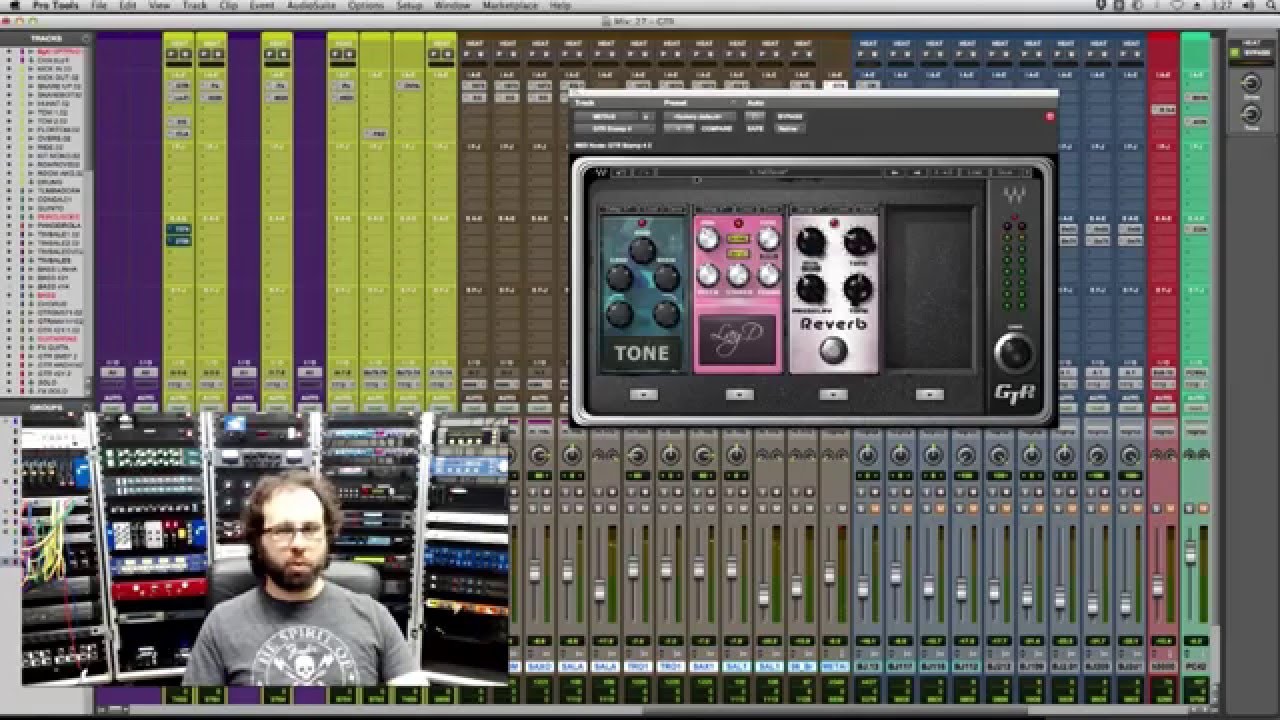Open the menu arrow below the Reverb pedal

click(x=833, y=395)
